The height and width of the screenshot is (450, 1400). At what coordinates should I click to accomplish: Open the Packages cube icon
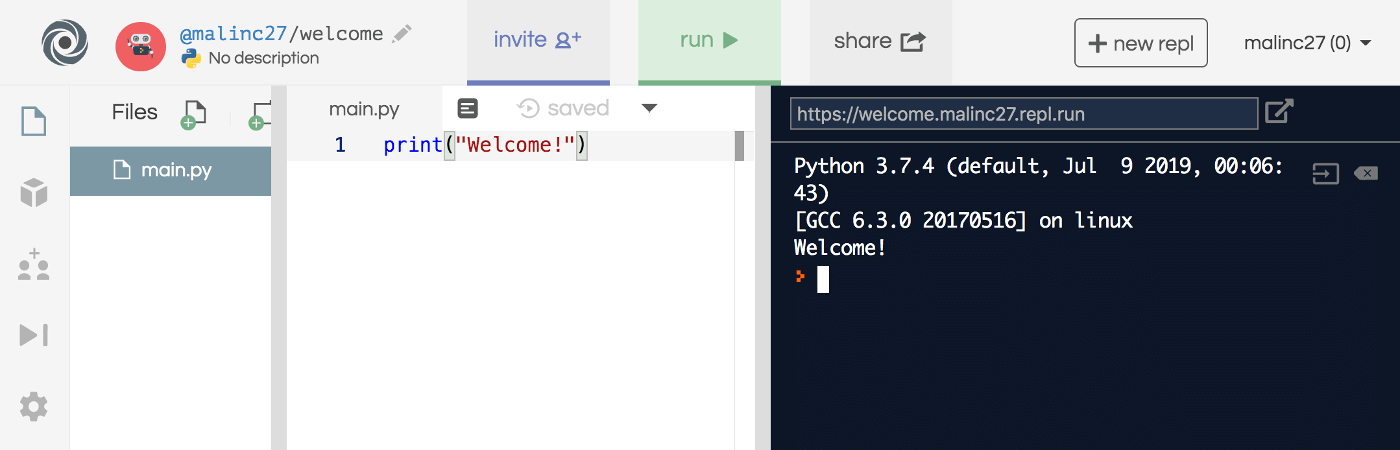pos(34,193)
